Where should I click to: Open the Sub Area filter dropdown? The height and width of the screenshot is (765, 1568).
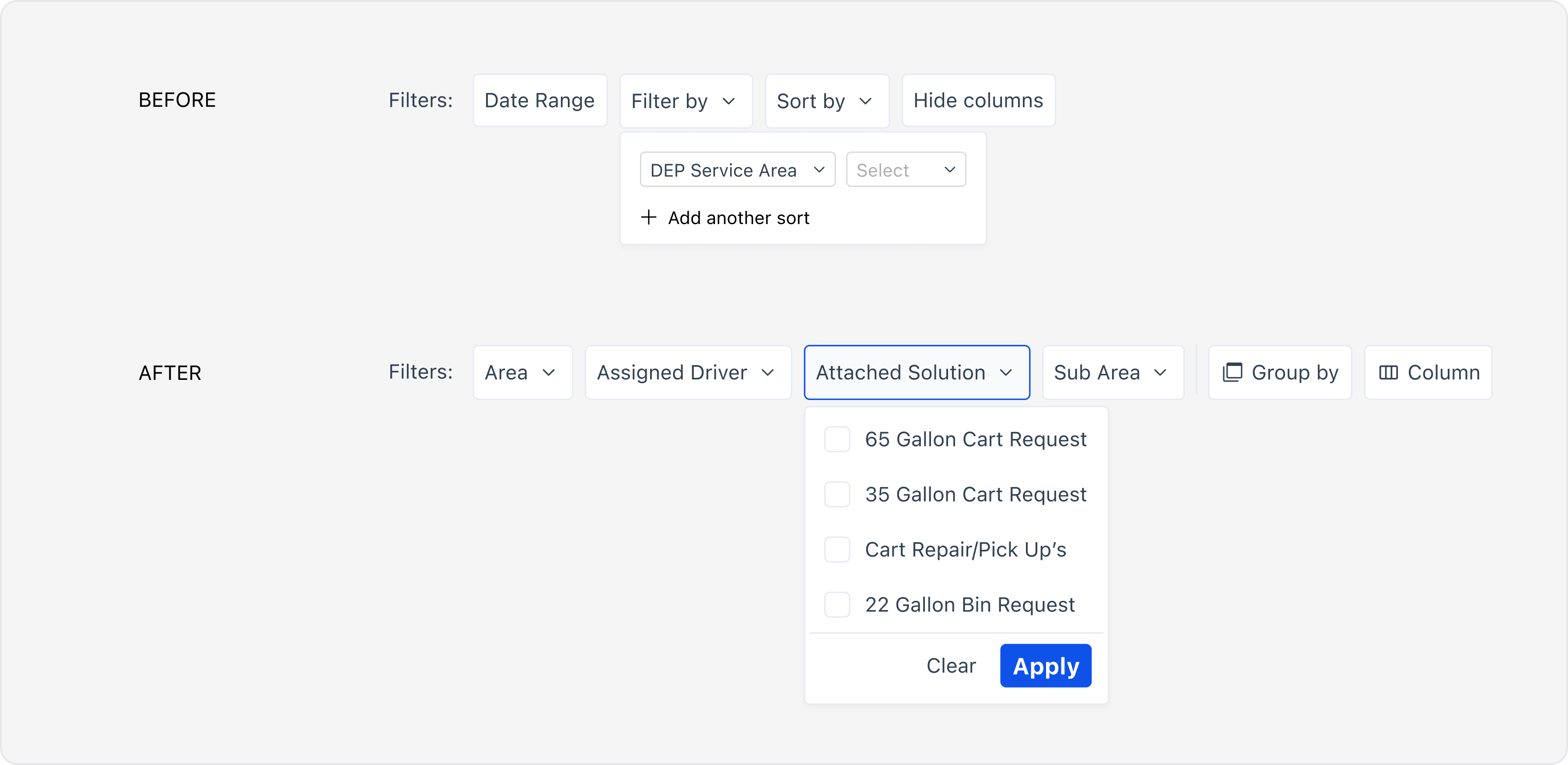pos(1113,372)
